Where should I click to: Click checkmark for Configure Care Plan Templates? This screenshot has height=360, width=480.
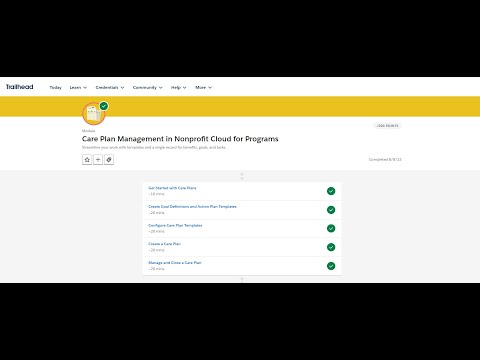331,228
